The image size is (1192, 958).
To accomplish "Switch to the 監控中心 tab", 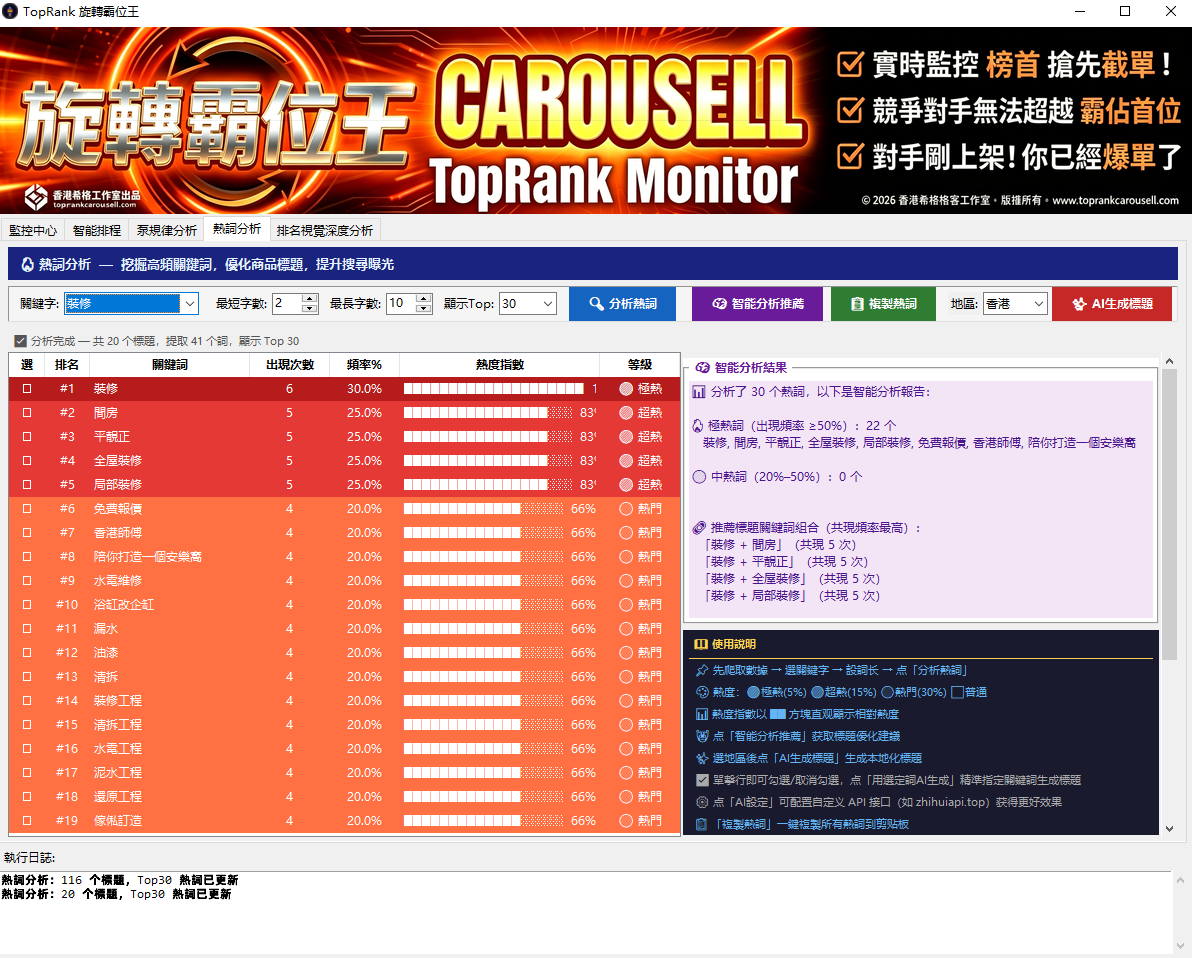I will pos(33,230).
